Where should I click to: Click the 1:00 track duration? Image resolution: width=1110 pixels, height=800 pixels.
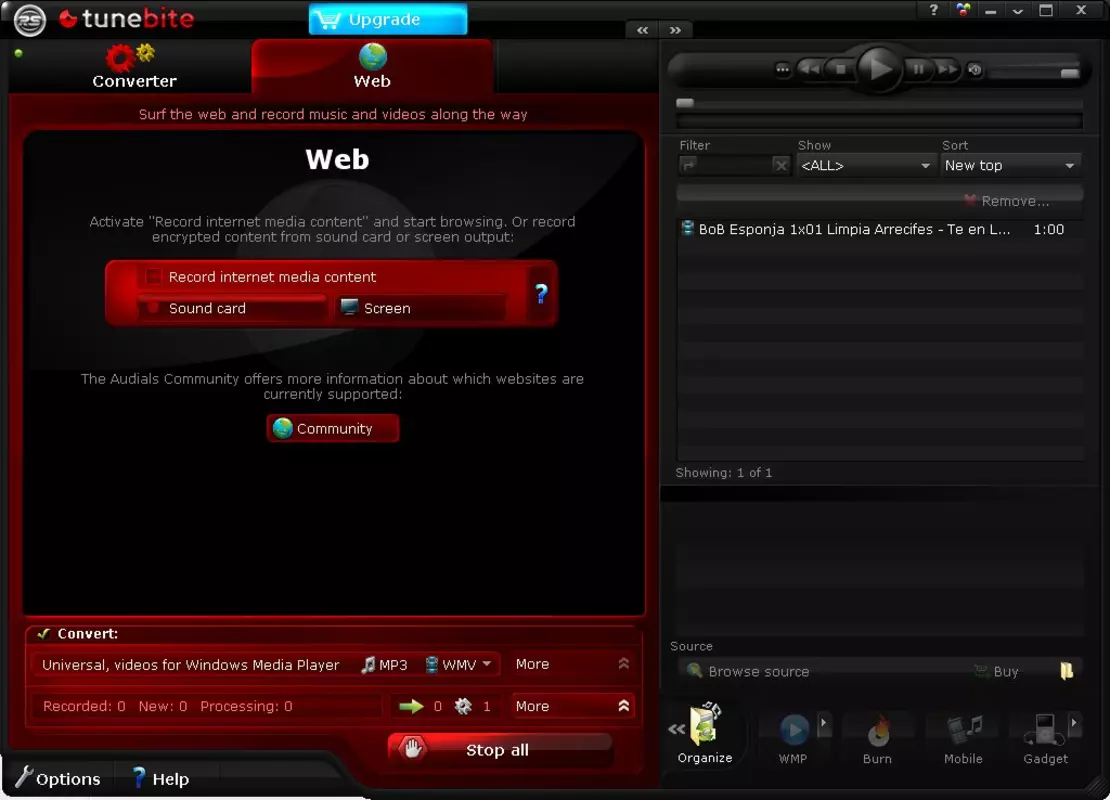(1048, 229)
